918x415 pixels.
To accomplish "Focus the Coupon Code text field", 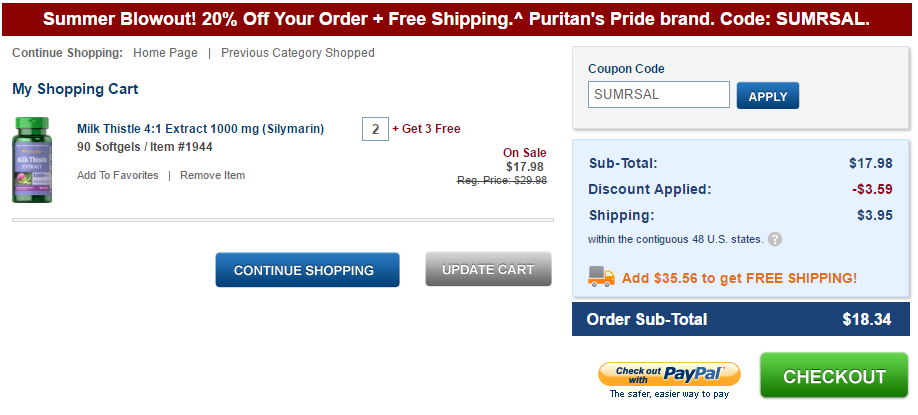I will [x=658, y=95].
